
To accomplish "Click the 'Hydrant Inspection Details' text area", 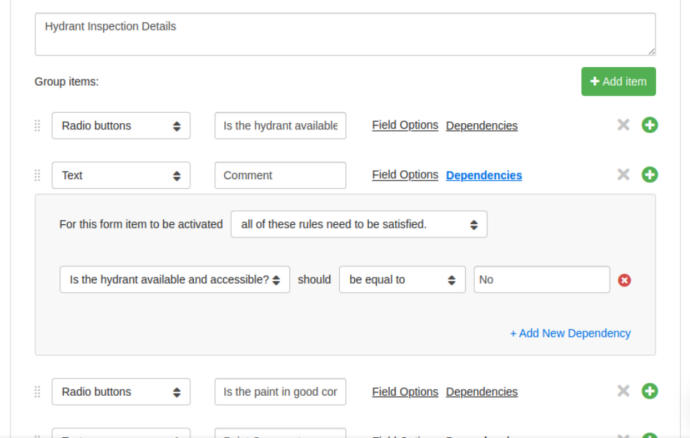I will click(x=345, y=34).
